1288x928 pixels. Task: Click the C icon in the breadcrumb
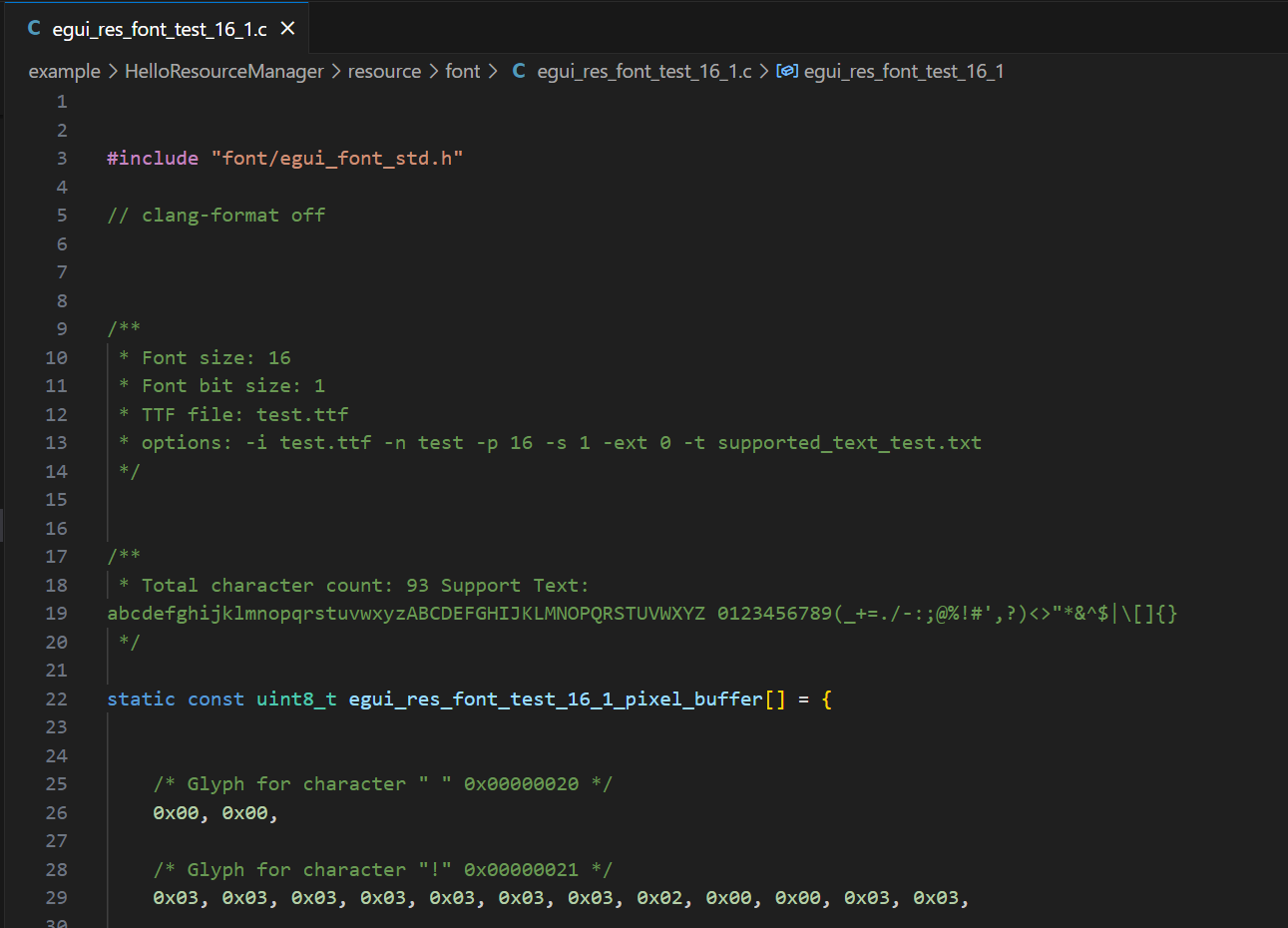point(519,72)
